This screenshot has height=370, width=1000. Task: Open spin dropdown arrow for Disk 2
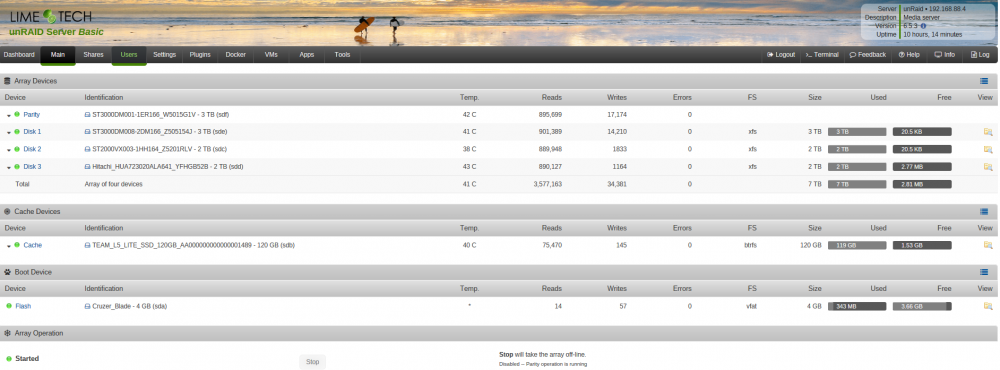[x=9, y=150]
